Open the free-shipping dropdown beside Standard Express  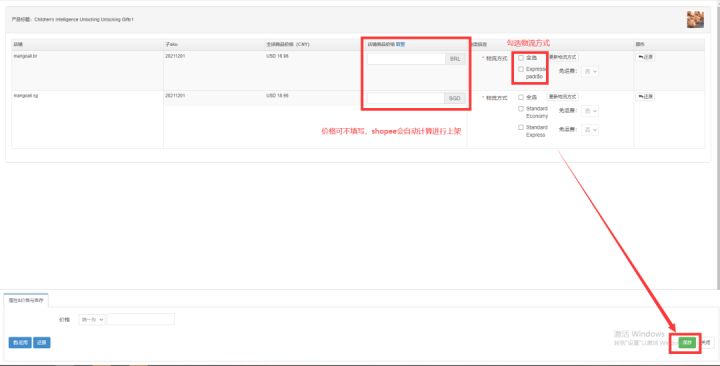(x=590, y=130)
